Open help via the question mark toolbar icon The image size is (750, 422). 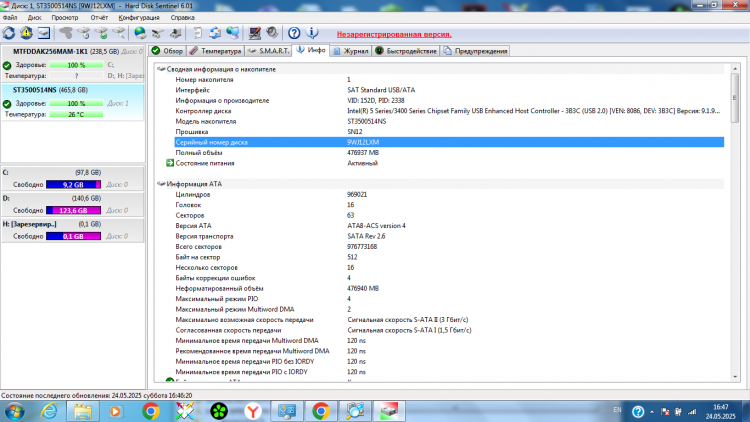click(294, 33)
